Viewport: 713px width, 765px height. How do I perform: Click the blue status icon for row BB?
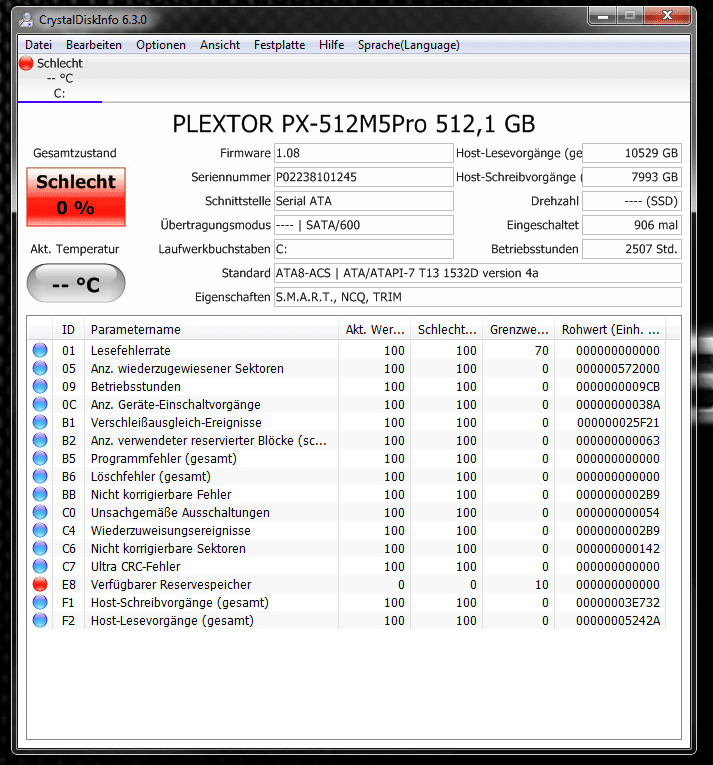click(40, 494)
